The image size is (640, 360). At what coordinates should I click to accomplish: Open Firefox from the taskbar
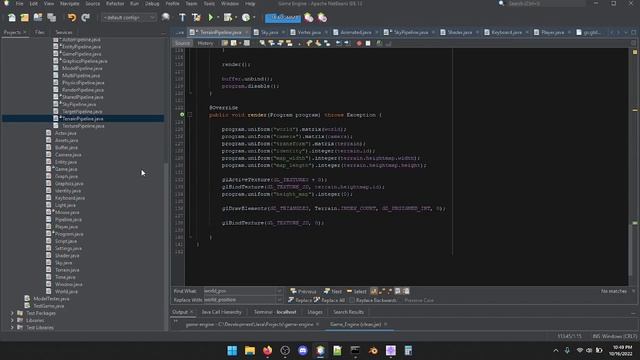[x=267, y=350]
